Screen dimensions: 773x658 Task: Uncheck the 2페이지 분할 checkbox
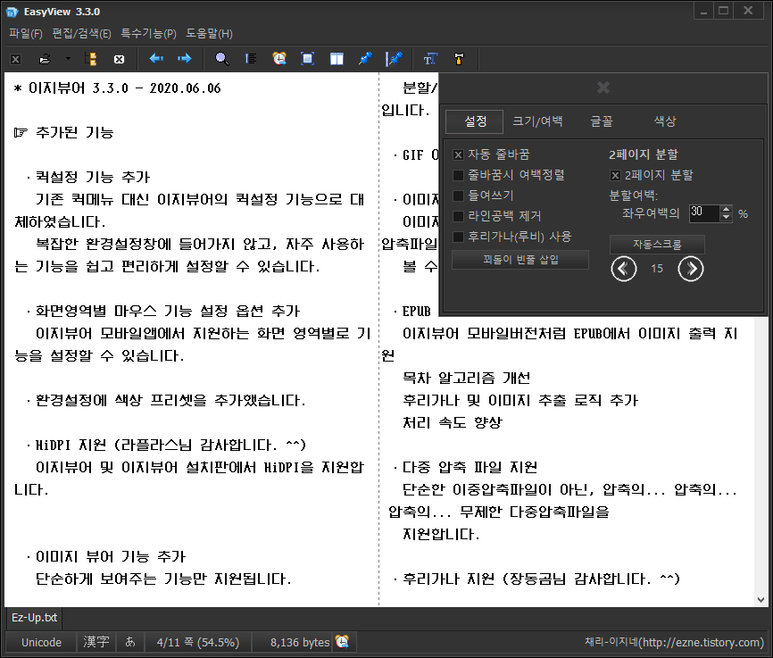click(615, 175)
